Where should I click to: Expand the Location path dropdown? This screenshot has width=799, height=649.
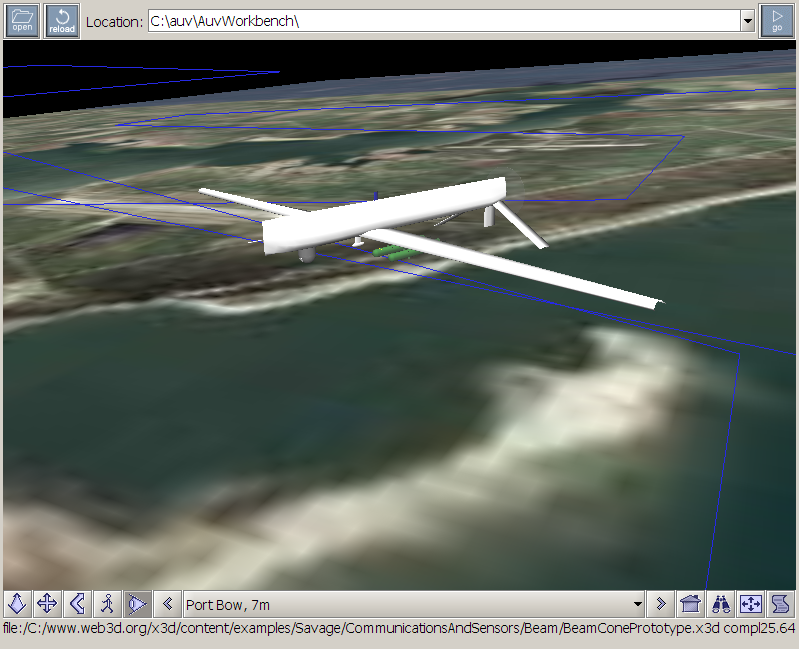pos(747,21)
